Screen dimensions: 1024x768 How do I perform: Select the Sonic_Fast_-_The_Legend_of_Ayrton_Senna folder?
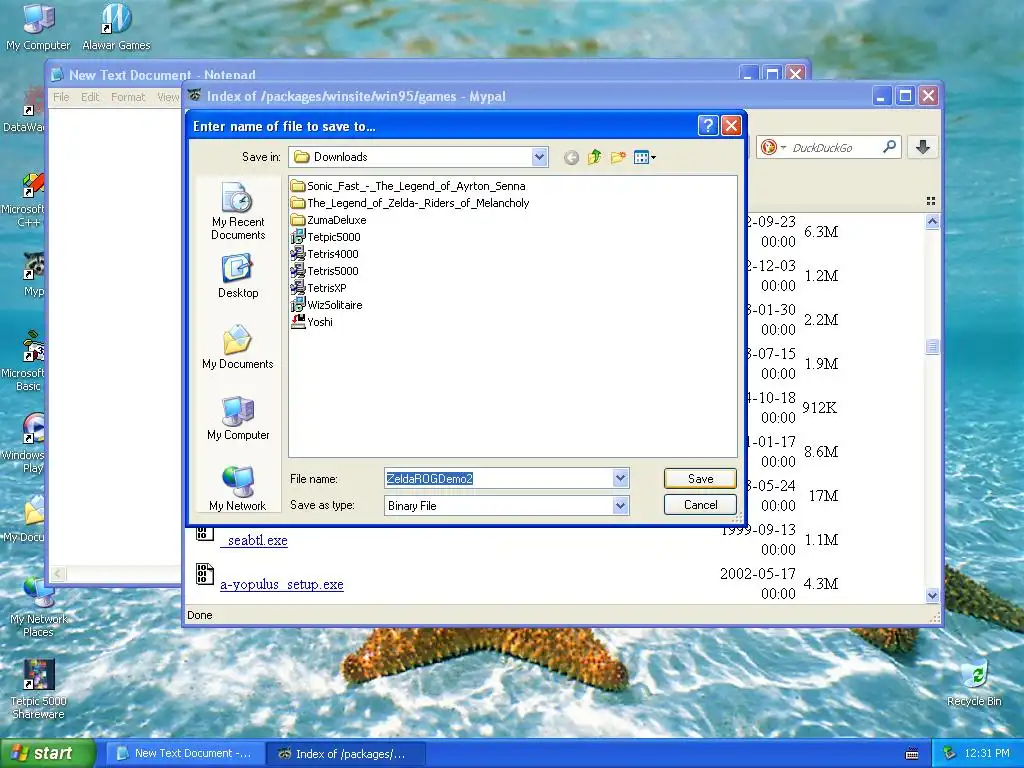click(x=408, y=186)
